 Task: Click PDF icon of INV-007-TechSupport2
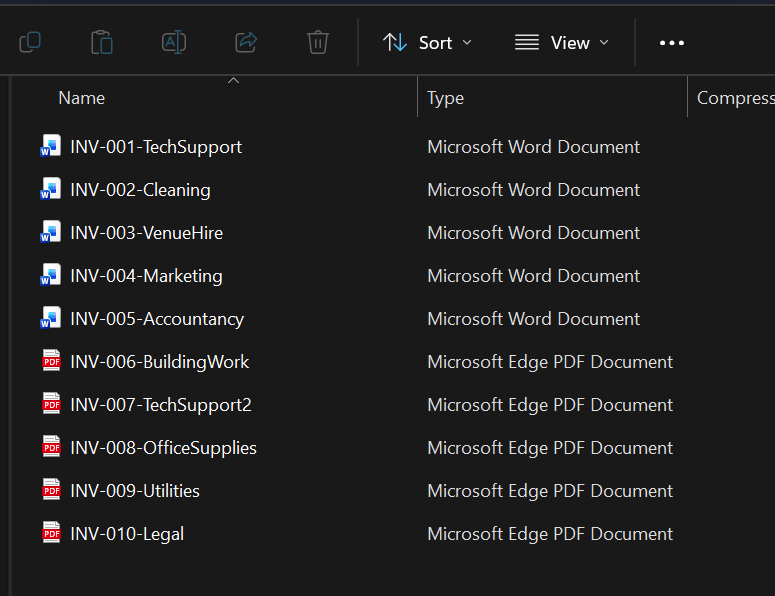(51, 404)
